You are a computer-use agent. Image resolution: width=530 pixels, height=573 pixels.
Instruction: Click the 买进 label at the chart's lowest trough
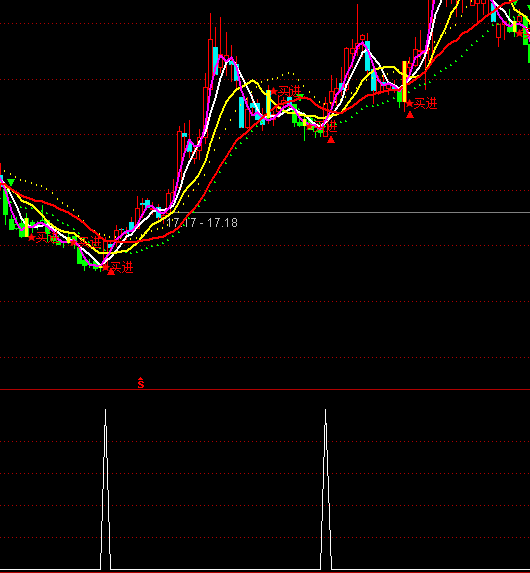[121, 267]
